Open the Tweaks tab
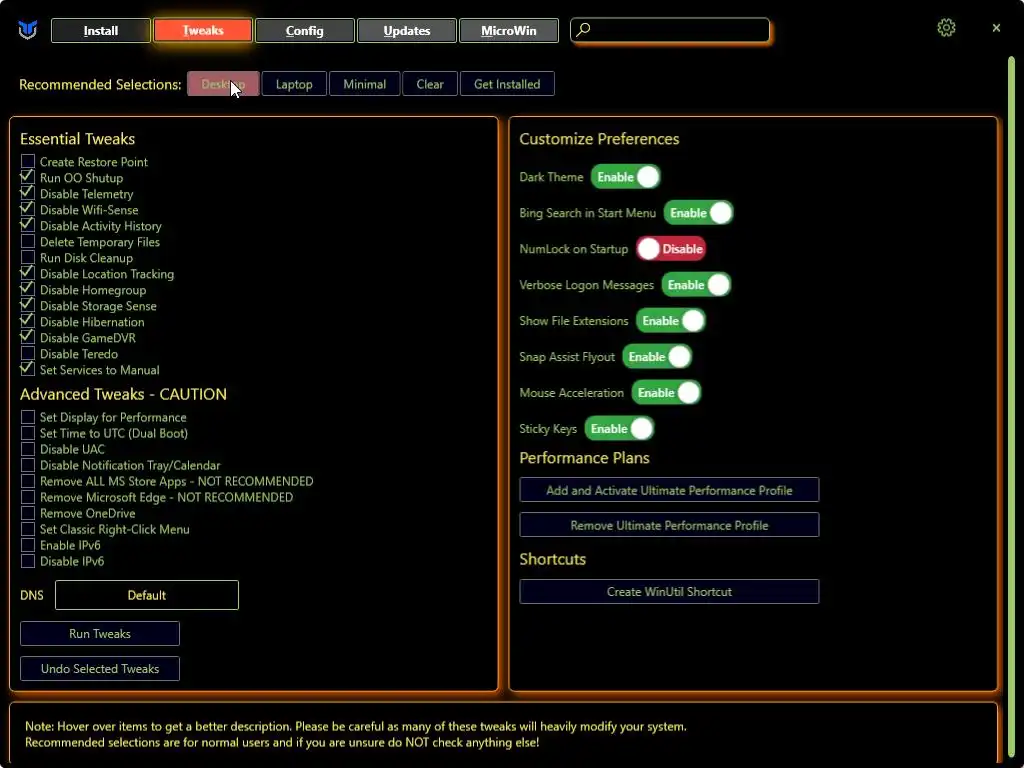The image size is (1024, 768). coord(202,31)
